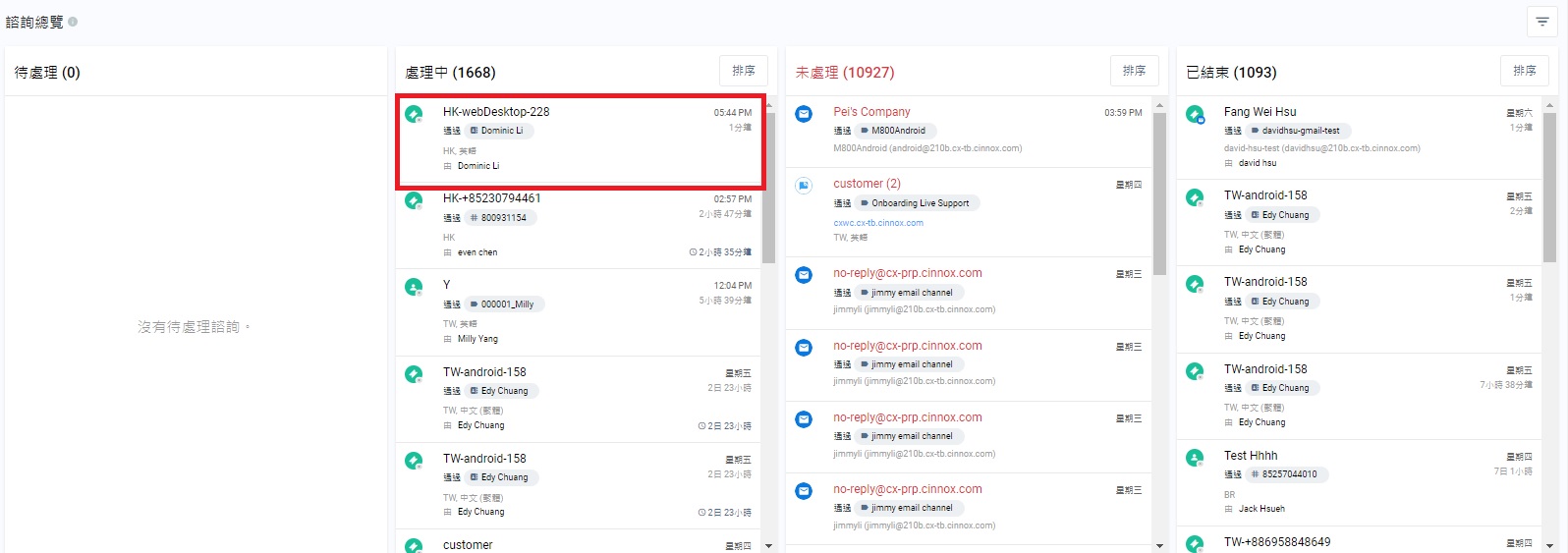Click the 未處理 column scroll up arrow
This screenshot has width=1568, height=553.
[1159, 104]
